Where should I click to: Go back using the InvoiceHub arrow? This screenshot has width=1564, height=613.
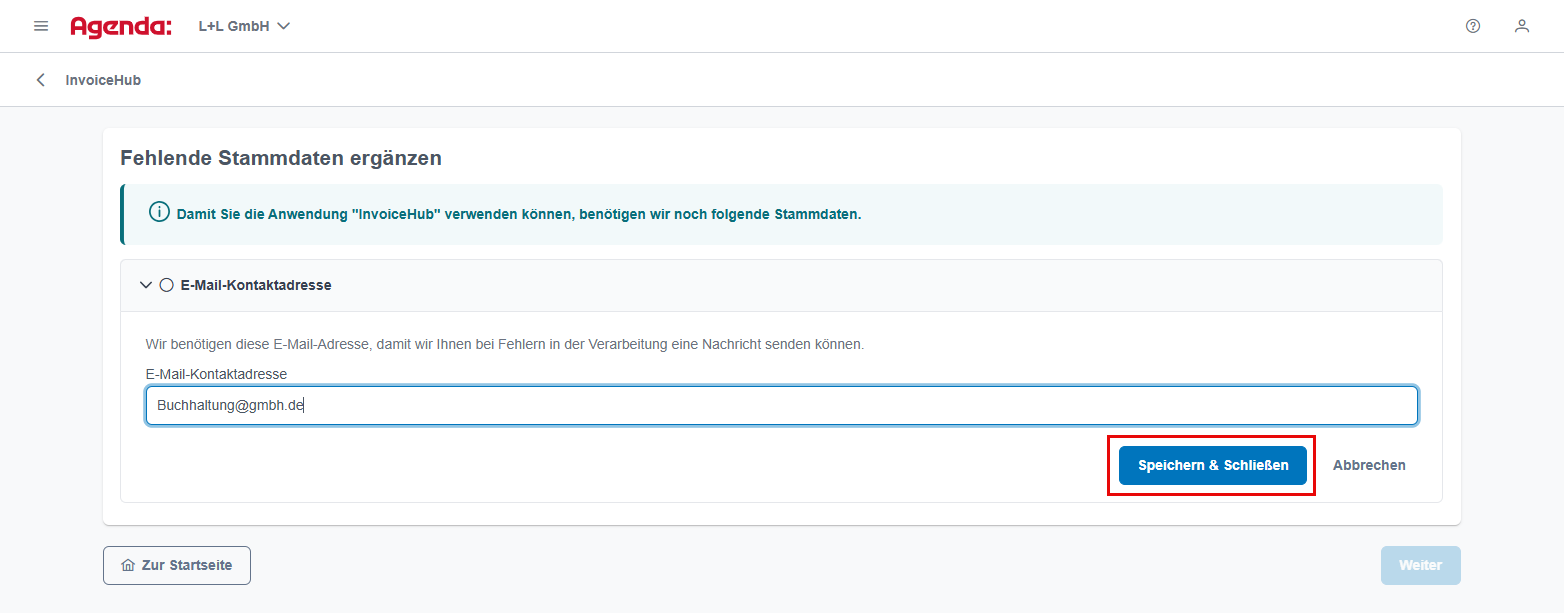41,80
